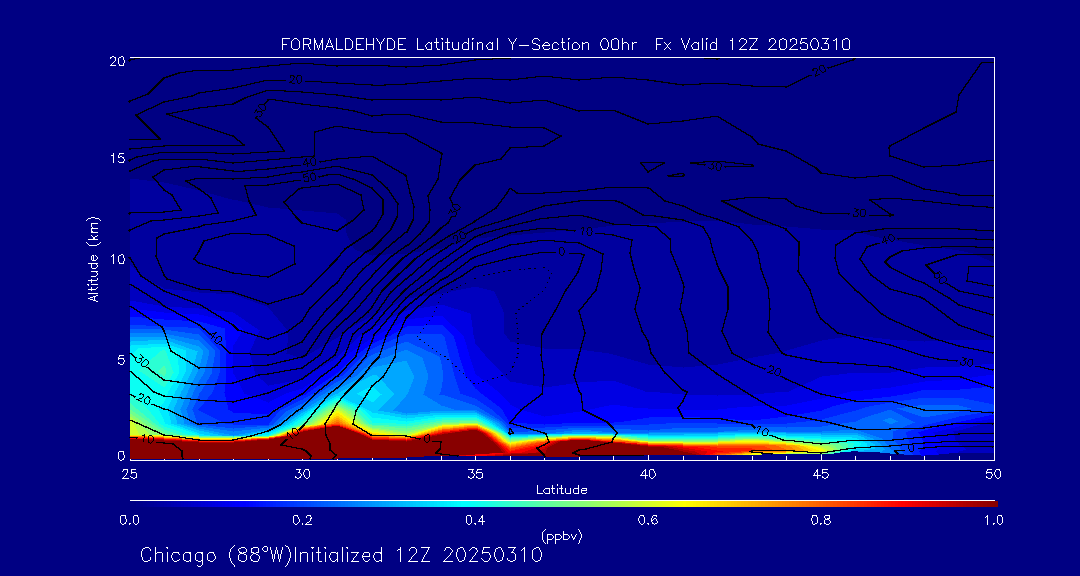
Task: Click the latitude axis tick label 25
Action: 129,474
